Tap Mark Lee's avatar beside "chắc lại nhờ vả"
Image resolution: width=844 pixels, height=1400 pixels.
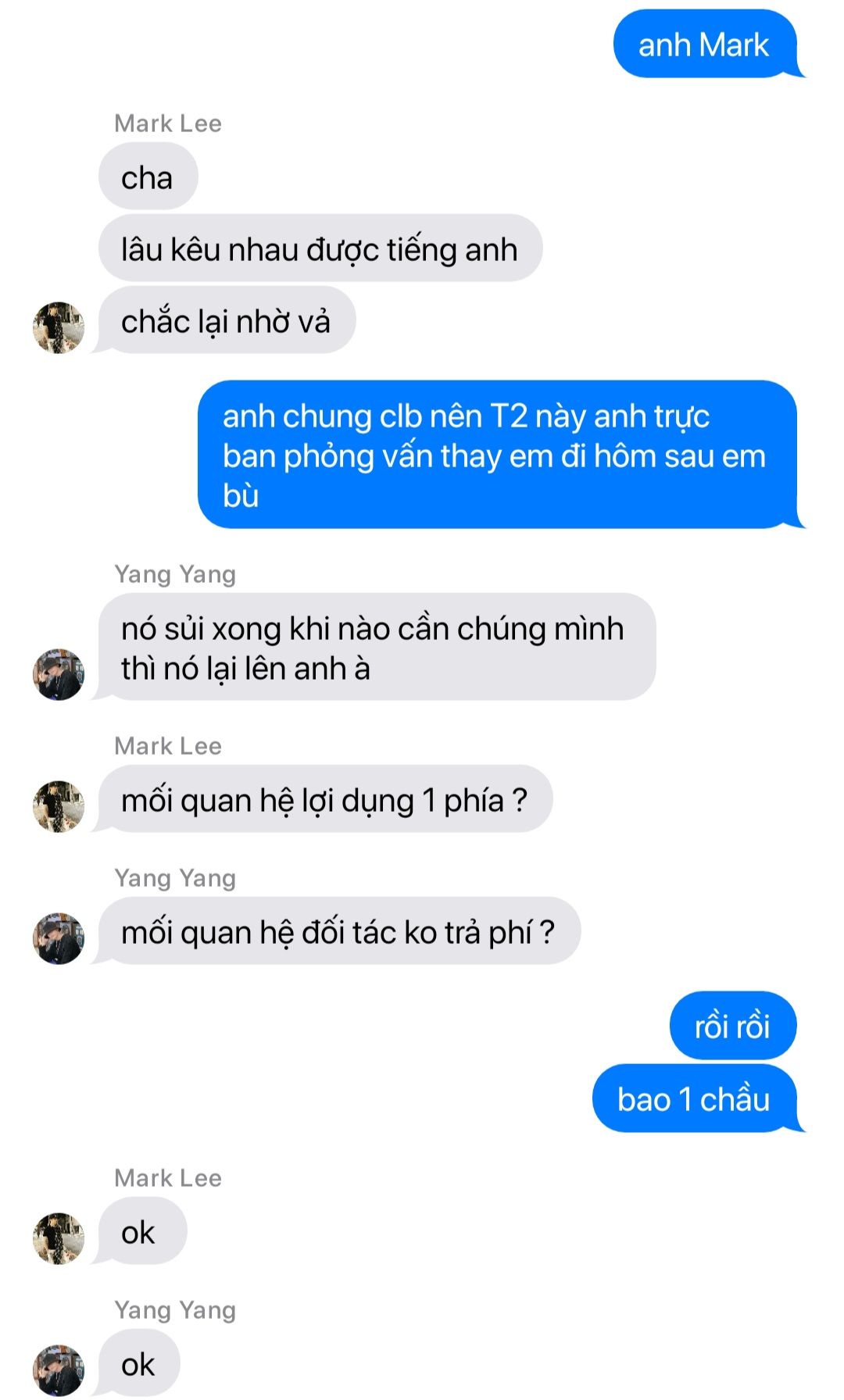[x=59, y=328]
